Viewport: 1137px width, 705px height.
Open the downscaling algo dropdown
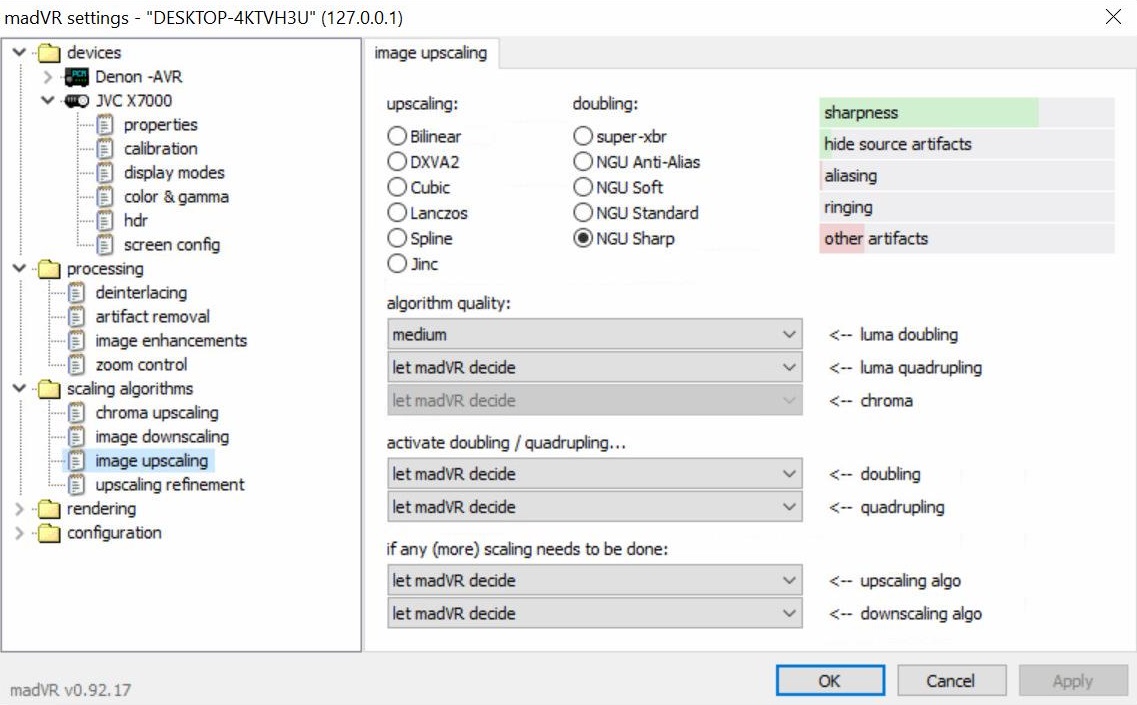coord(595,614)
